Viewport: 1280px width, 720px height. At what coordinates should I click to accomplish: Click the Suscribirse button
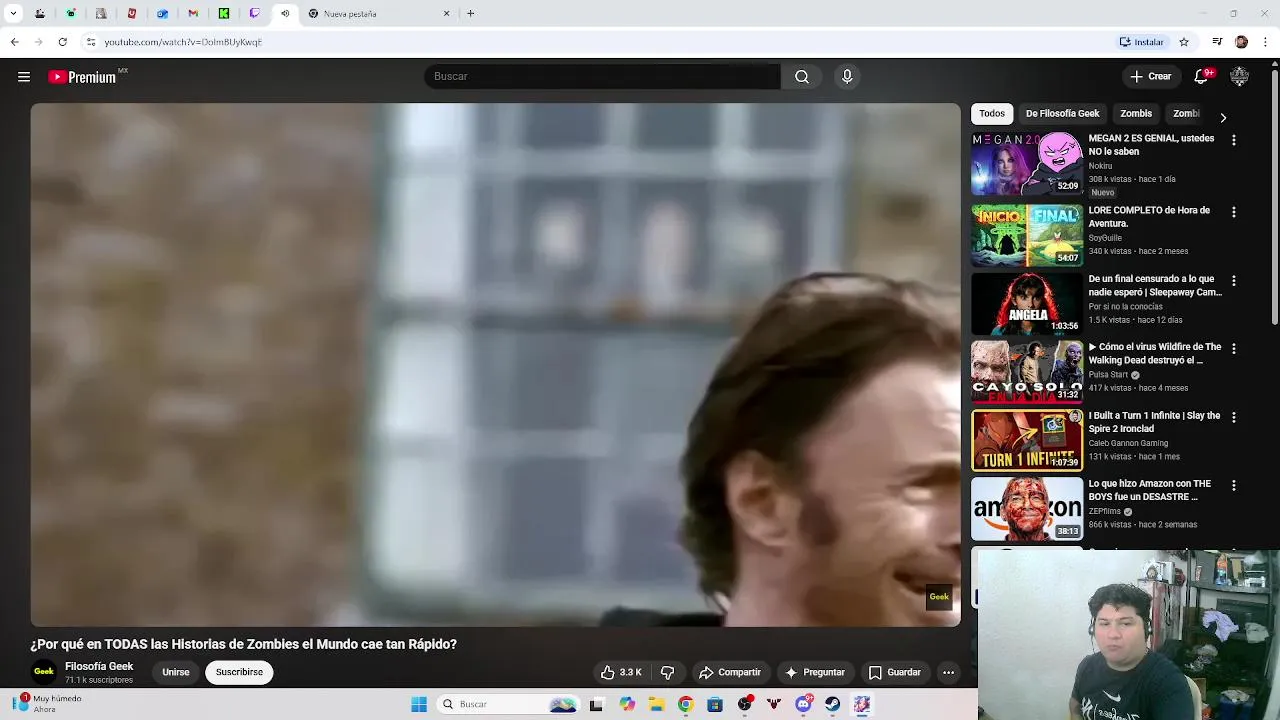point(239,672)
